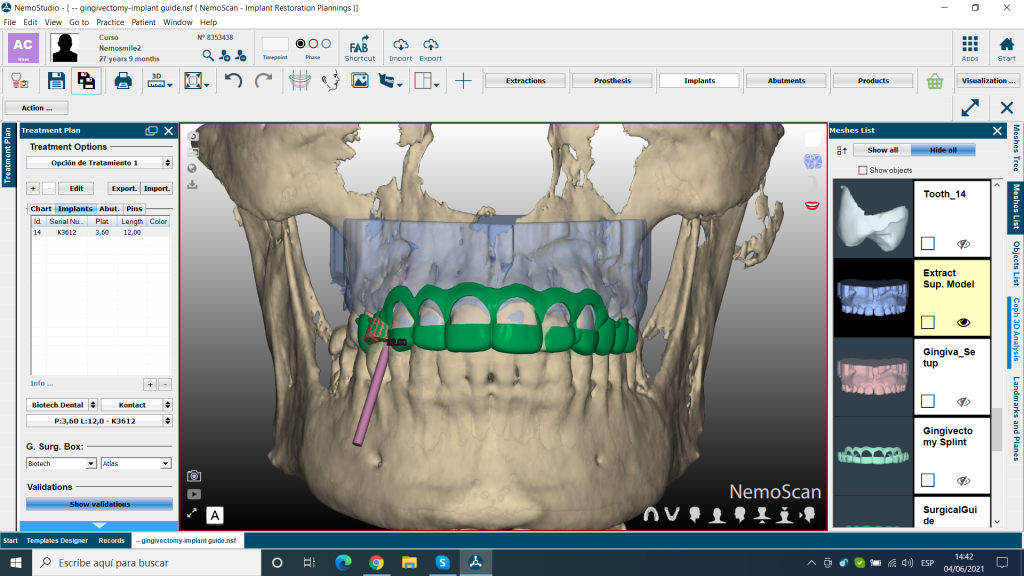
Task: Open the Biotech surgical box dropdown
Action: 61,463
